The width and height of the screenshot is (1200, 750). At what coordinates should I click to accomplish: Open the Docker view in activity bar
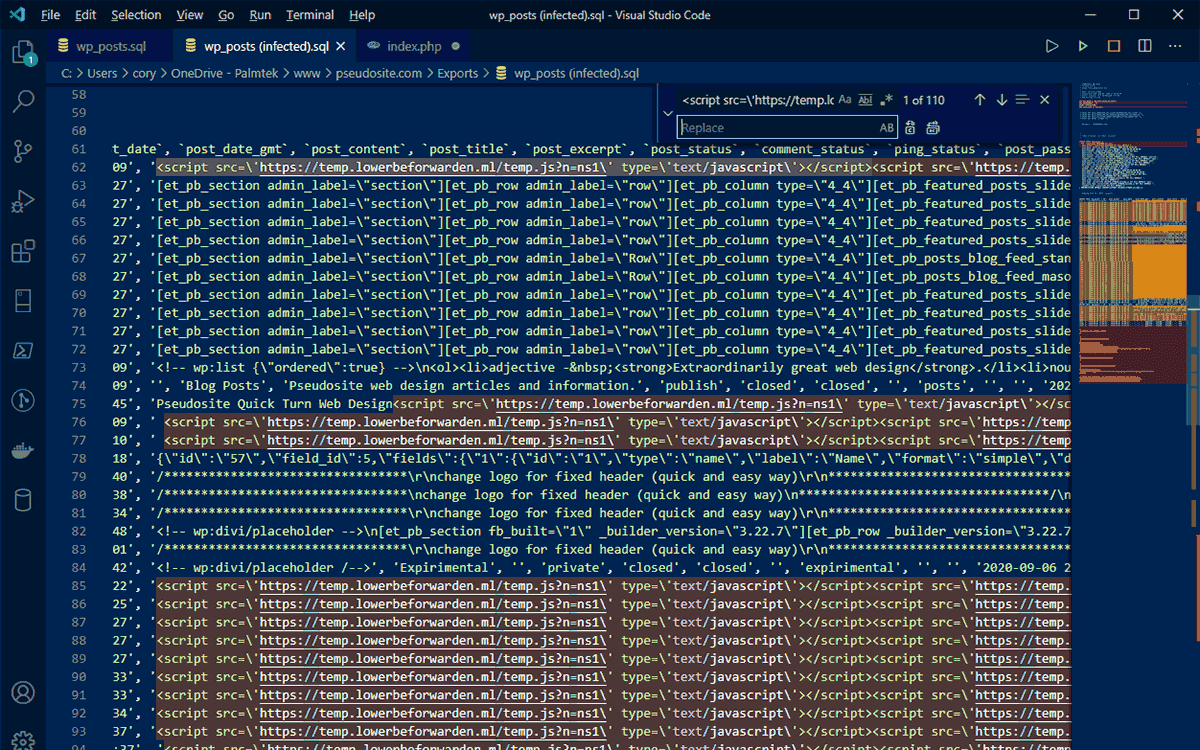(22, 451)
